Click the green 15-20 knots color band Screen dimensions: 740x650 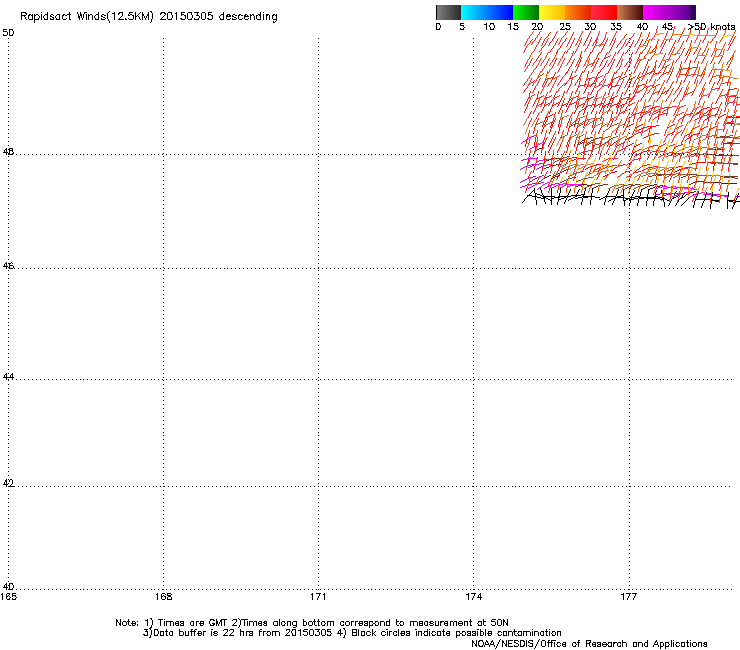click(526, 12)
